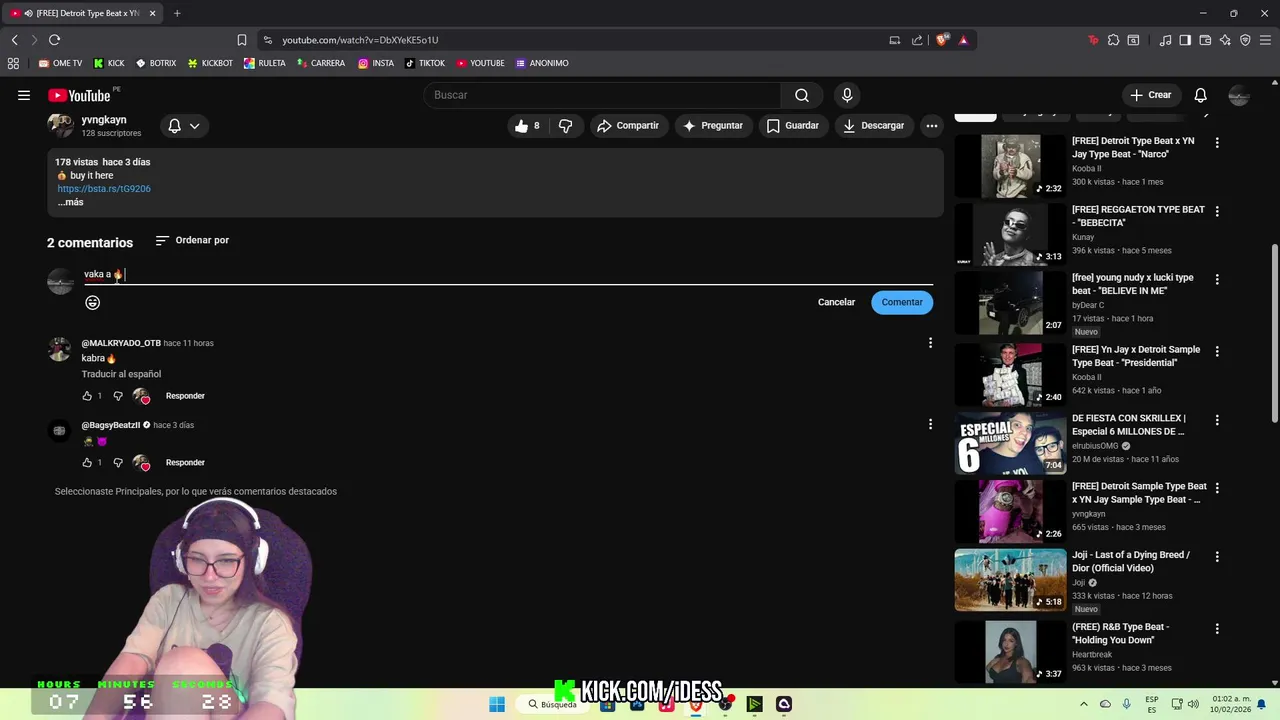Open the OME TV bookmark

coord(60,63)
